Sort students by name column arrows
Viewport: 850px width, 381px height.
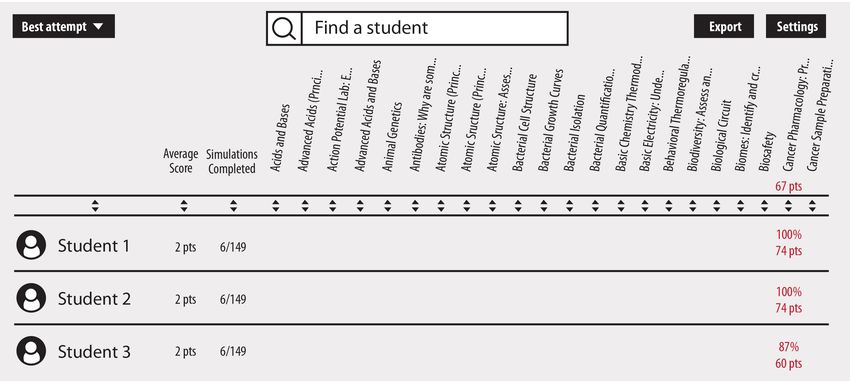pyautogui.click(x=95, y=206)
